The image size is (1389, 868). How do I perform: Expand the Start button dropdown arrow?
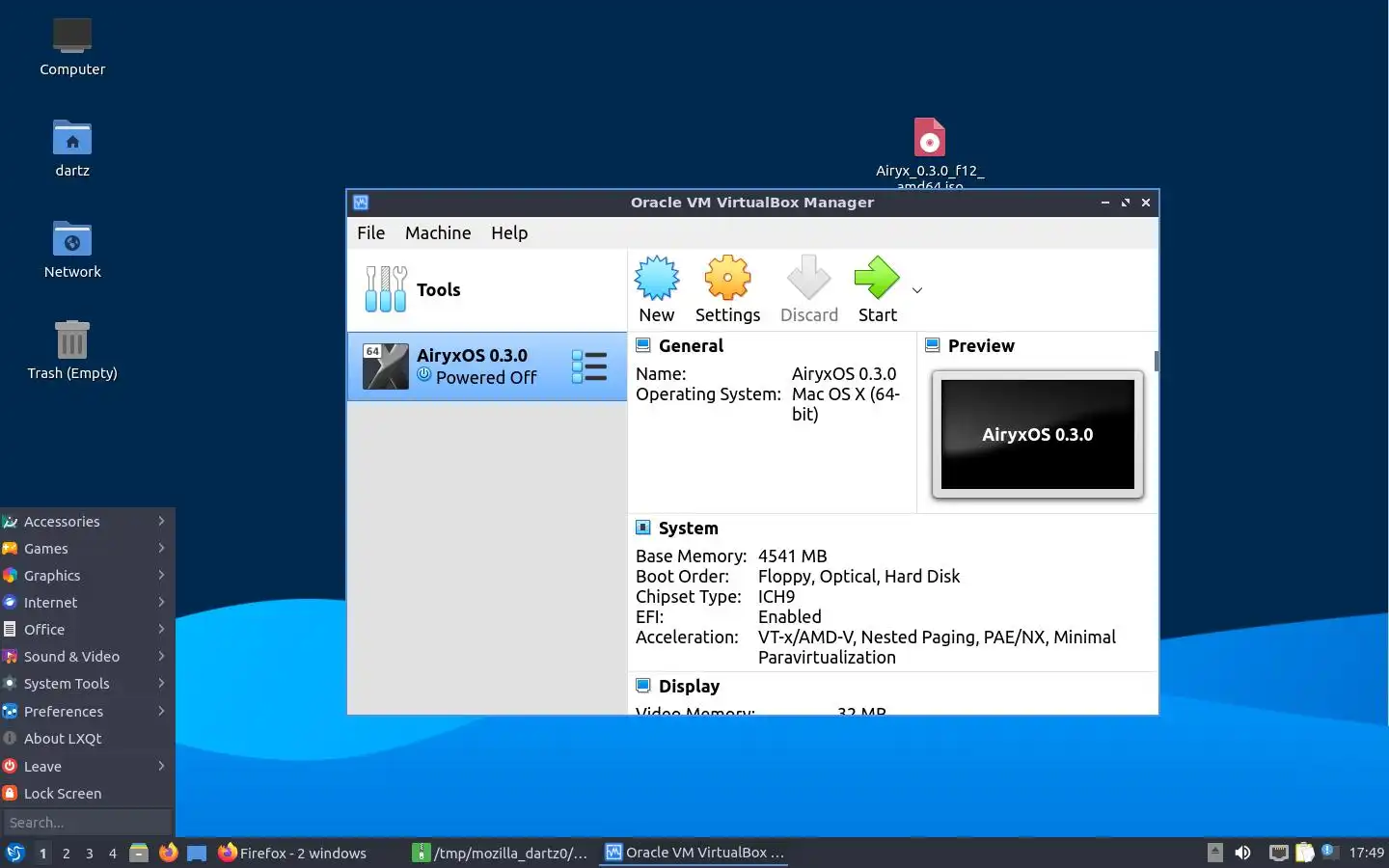pyautogui.click(x=917, y=290)
